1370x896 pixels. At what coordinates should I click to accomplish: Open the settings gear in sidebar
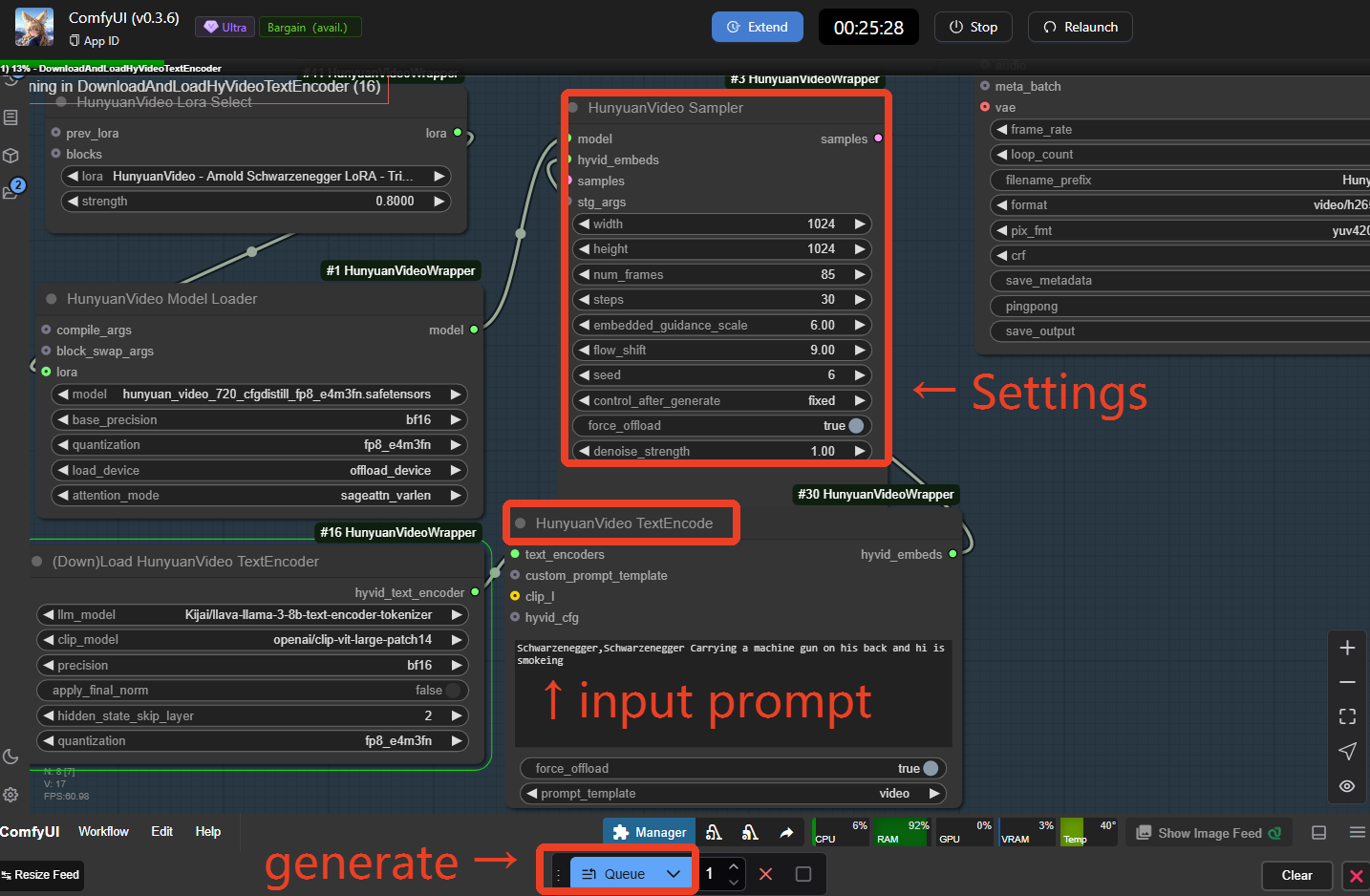[11, 795]
